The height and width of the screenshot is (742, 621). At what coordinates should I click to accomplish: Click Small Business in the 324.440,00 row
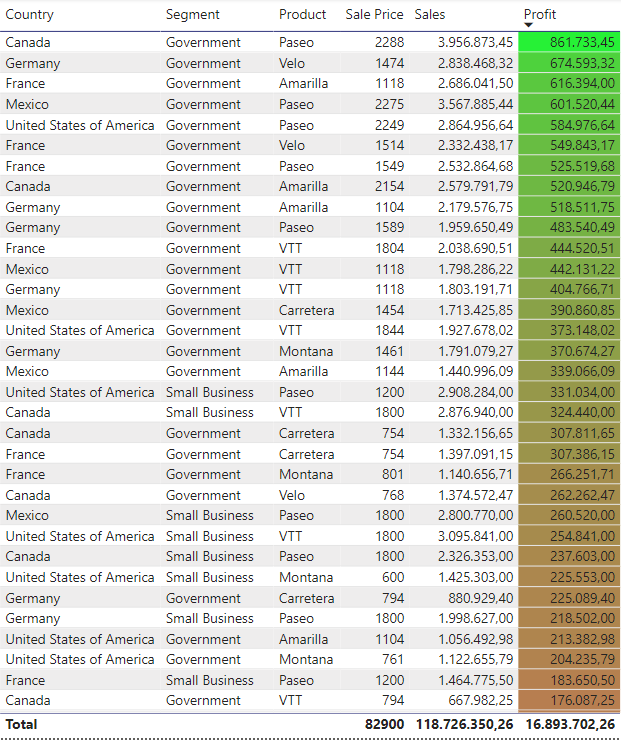click(x=210, y=413)
